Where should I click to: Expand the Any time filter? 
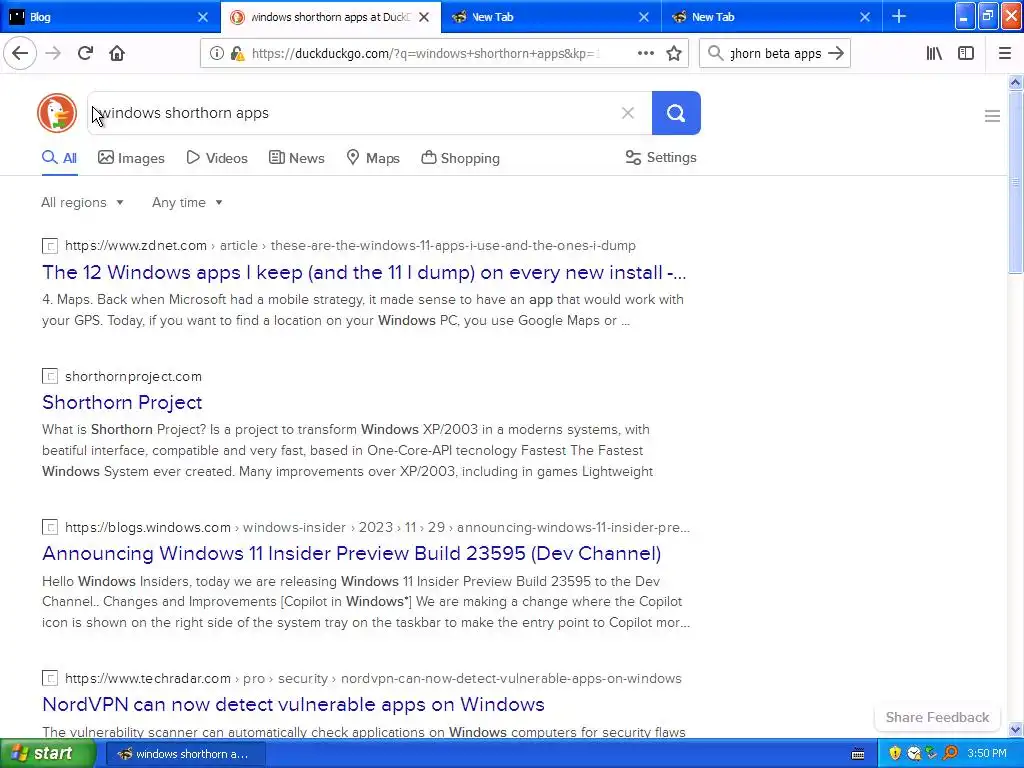pos(187,202)
